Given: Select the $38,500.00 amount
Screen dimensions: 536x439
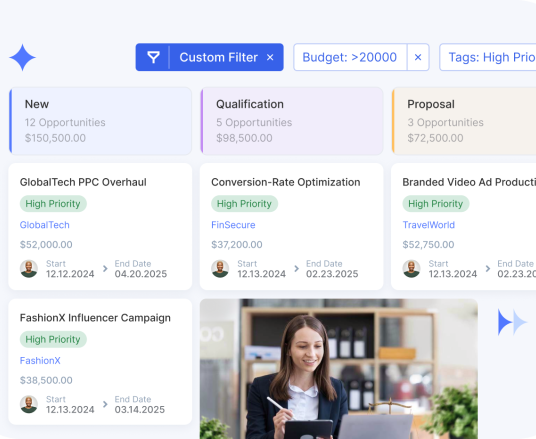Looking at the screenshot, I should tap(46, 381).
